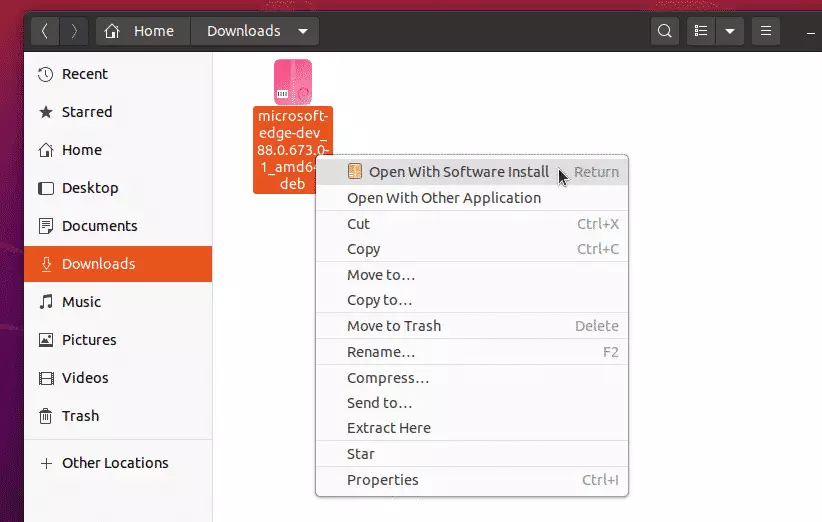822x522 pixels.
Task: Choose Open With Other Application
Action: point(472,198)
